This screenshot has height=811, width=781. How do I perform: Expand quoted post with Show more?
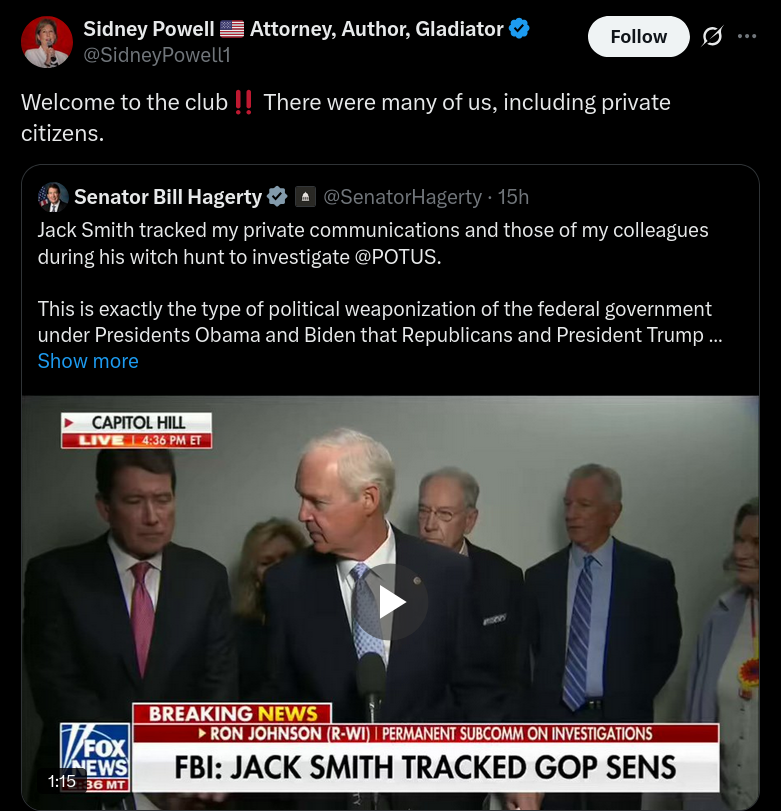click(88, 361)
